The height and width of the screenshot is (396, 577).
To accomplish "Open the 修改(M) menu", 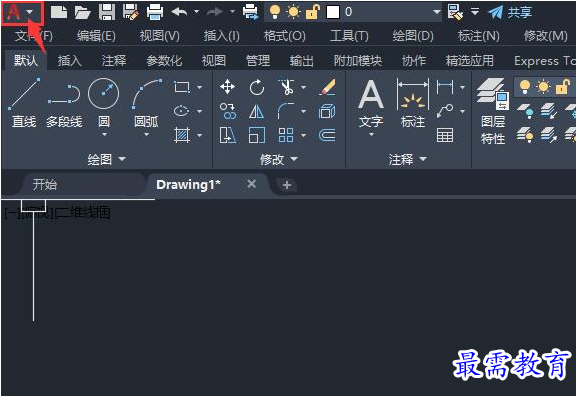I will (x=545, y=36).
